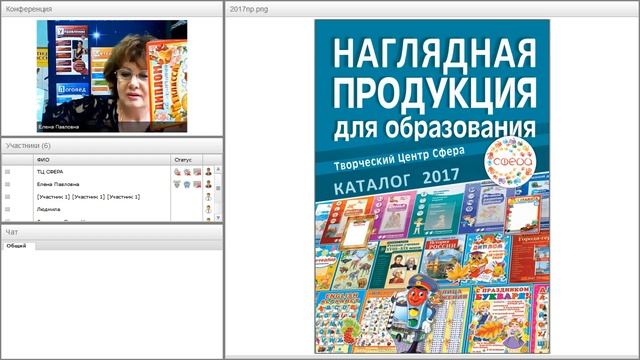Select participant Людмила
This screenshot has height=360, width=640.
(49, 209)
